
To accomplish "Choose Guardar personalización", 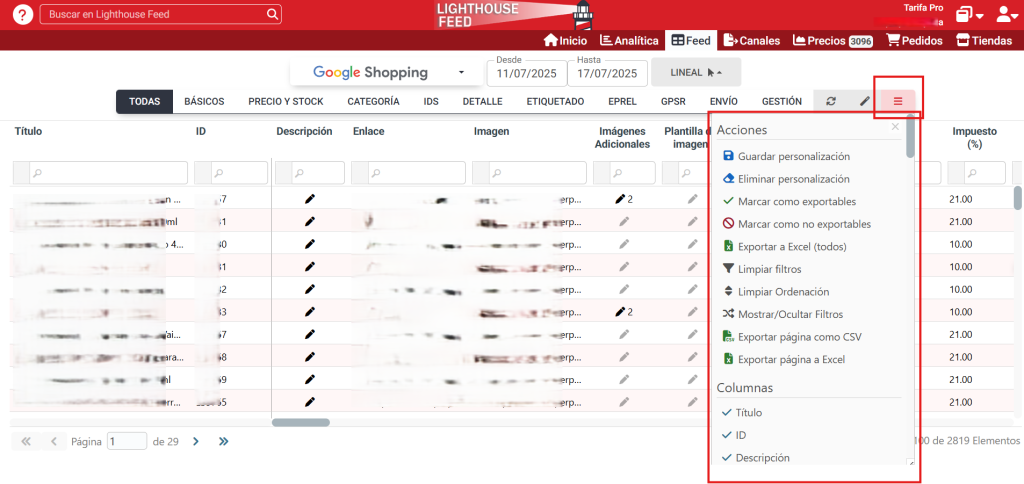I will point(786,156).
